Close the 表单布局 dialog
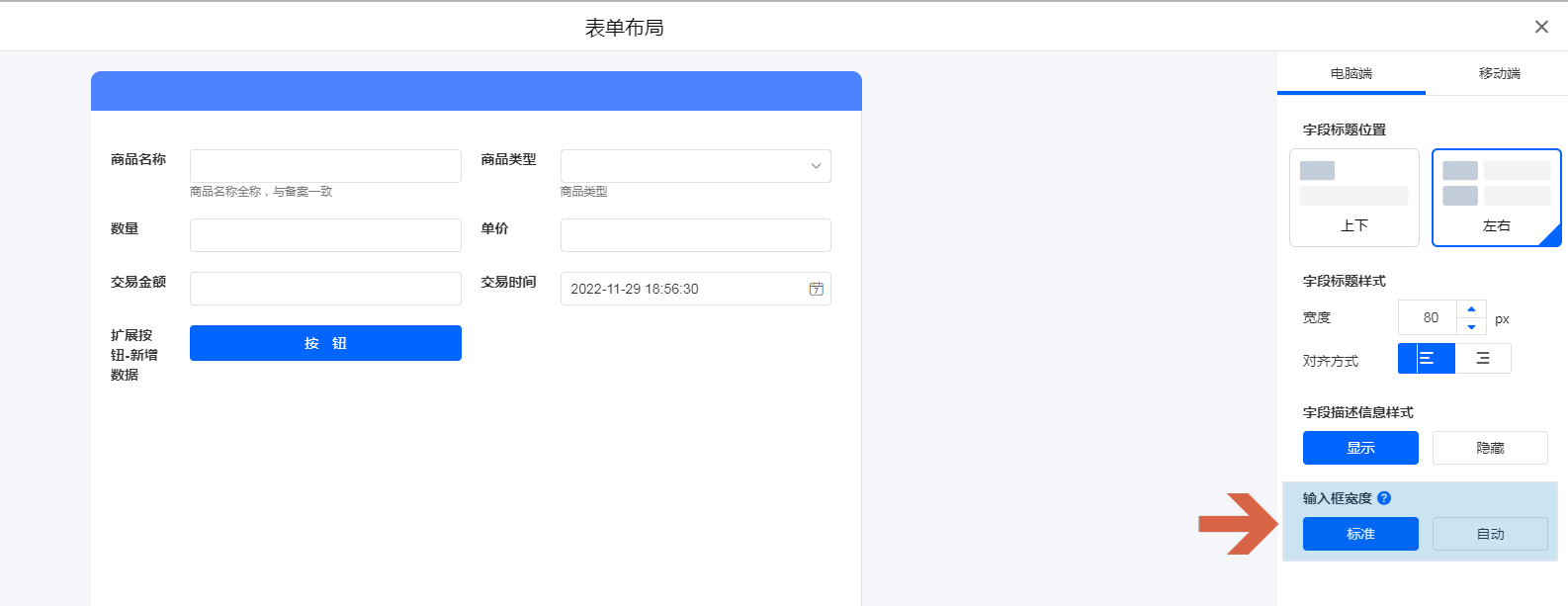This screenshot has height=606, width=1568. (x=1541, y=27)
